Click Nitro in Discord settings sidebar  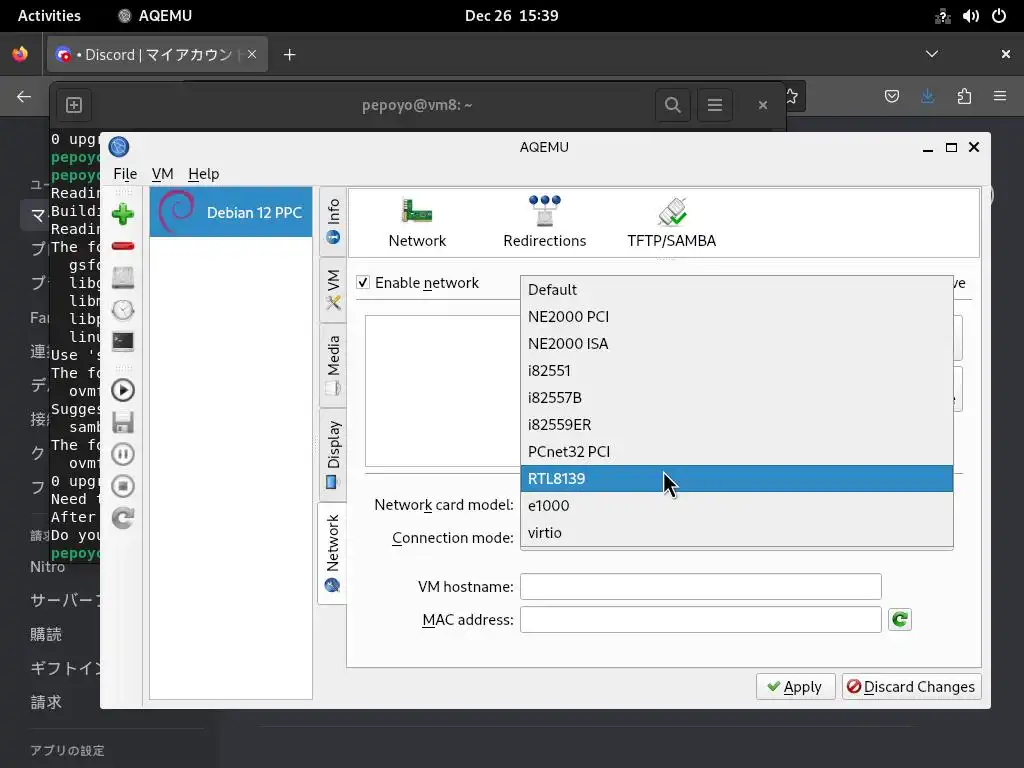click(x=48, y=567)
